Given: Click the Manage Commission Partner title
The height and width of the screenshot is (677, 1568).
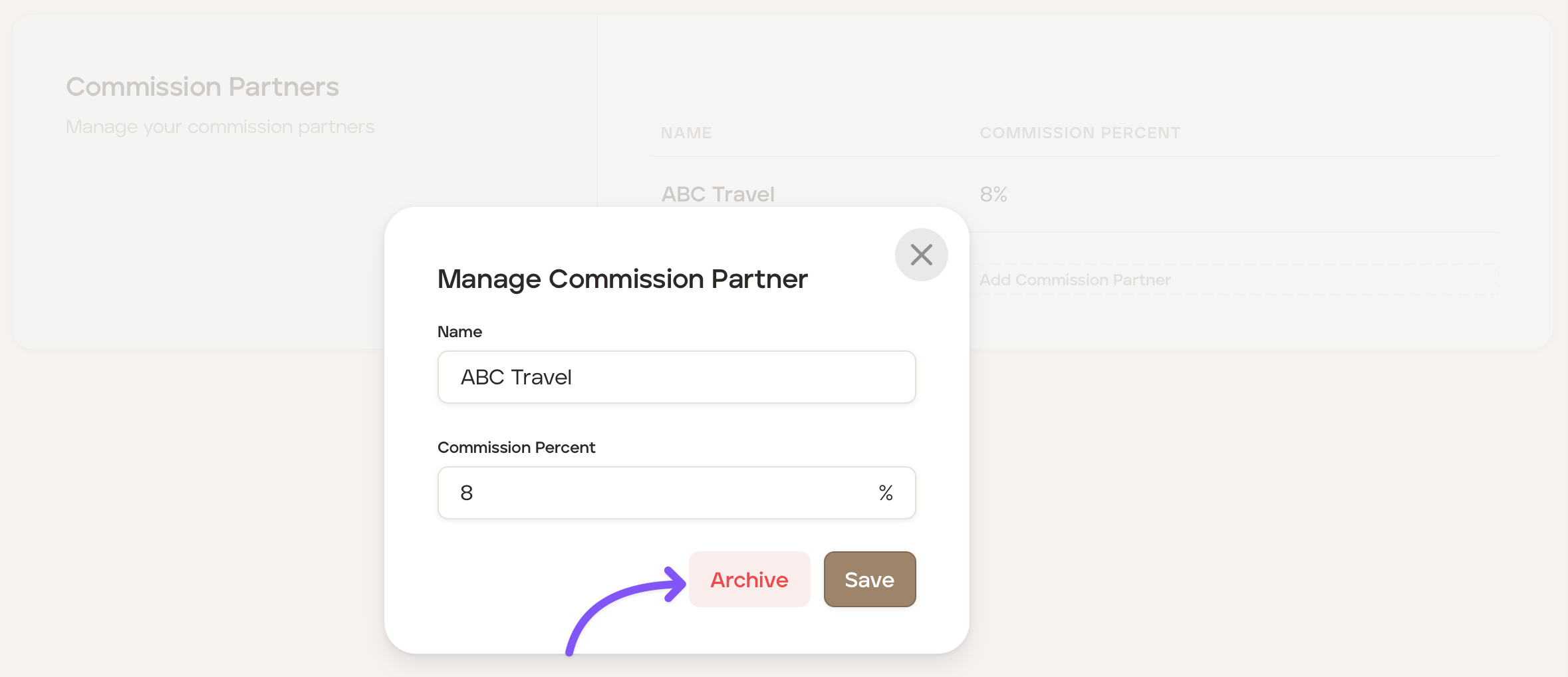Looking at the screenshot, I should 622,279.
